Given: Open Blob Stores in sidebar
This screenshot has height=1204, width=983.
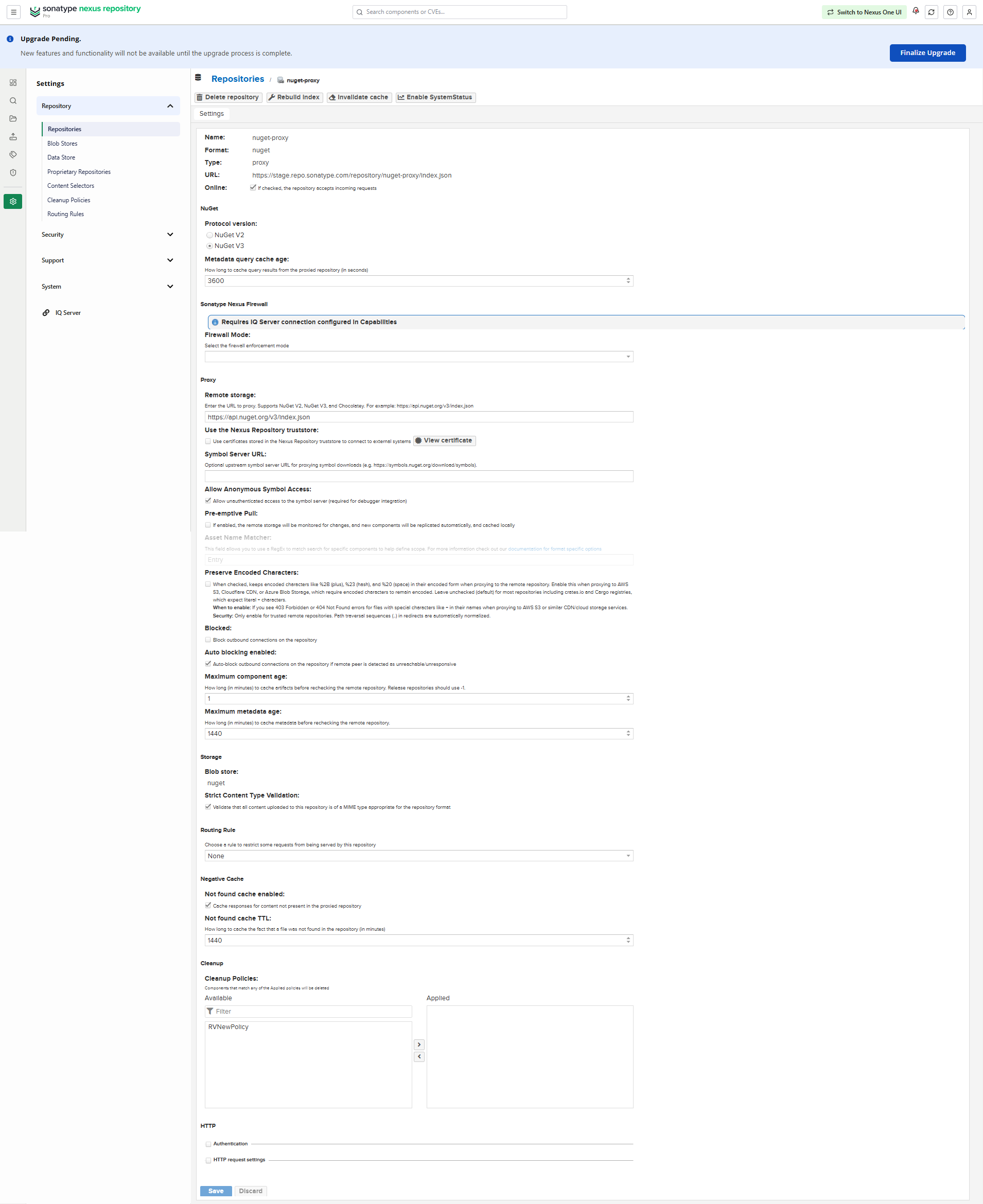Looking at the screenshot, I should point(62,144).
